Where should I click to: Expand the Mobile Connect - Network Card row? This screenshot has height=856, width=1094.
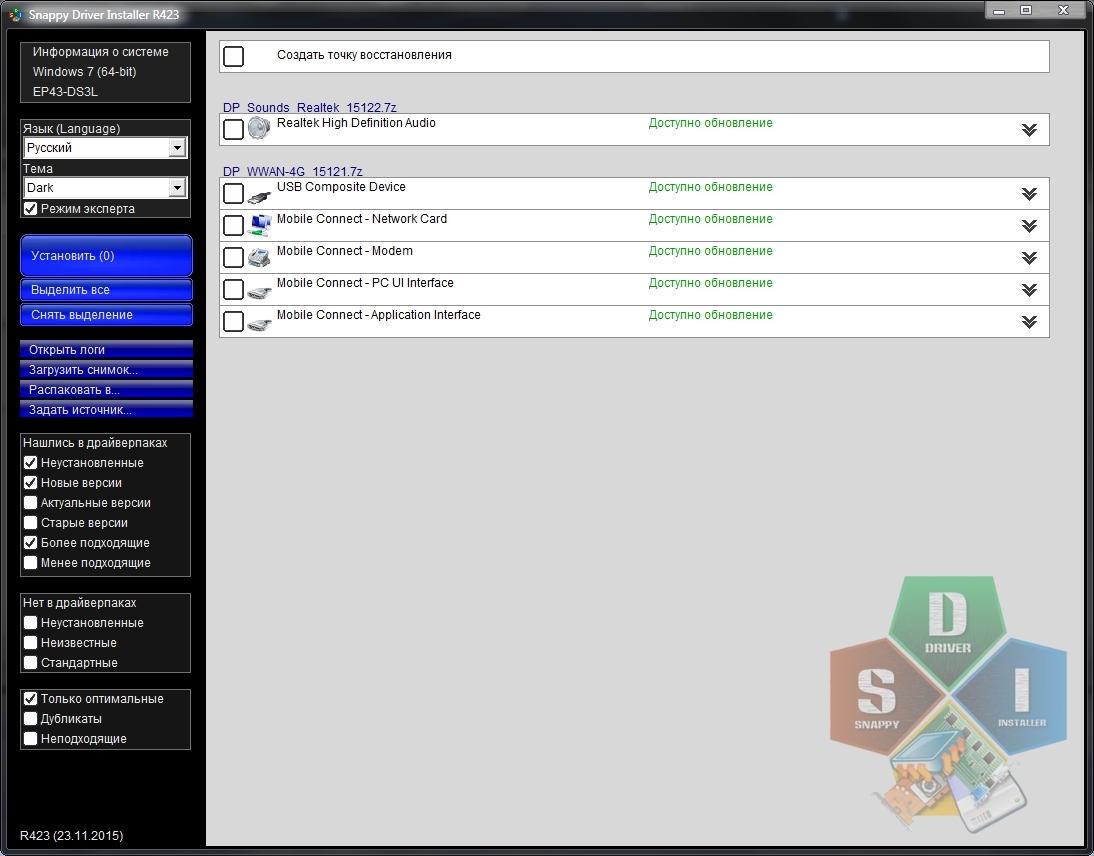point(1029,226)
